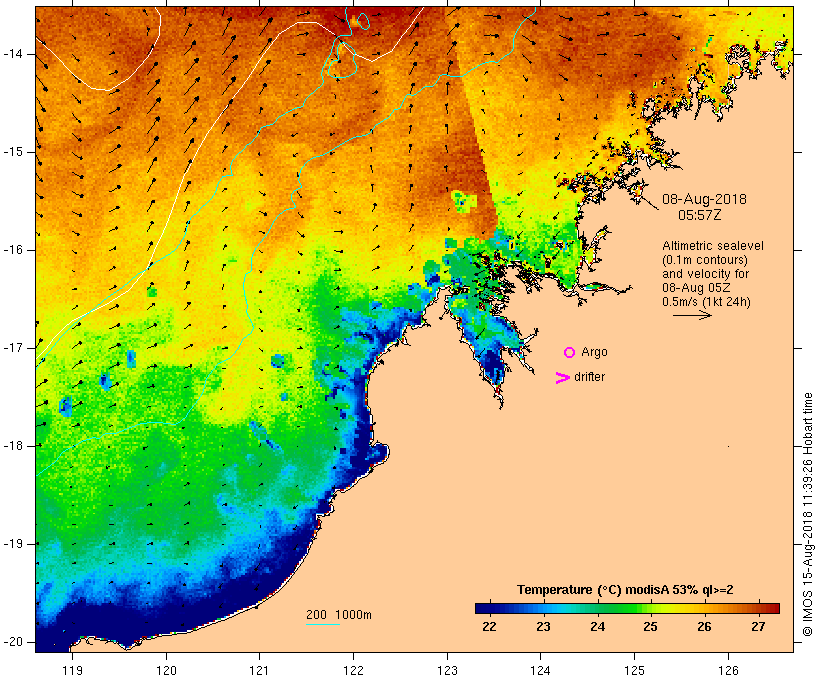Click the longitude axis label 120
The image size is (820, 680).
[x=166, y=670]
